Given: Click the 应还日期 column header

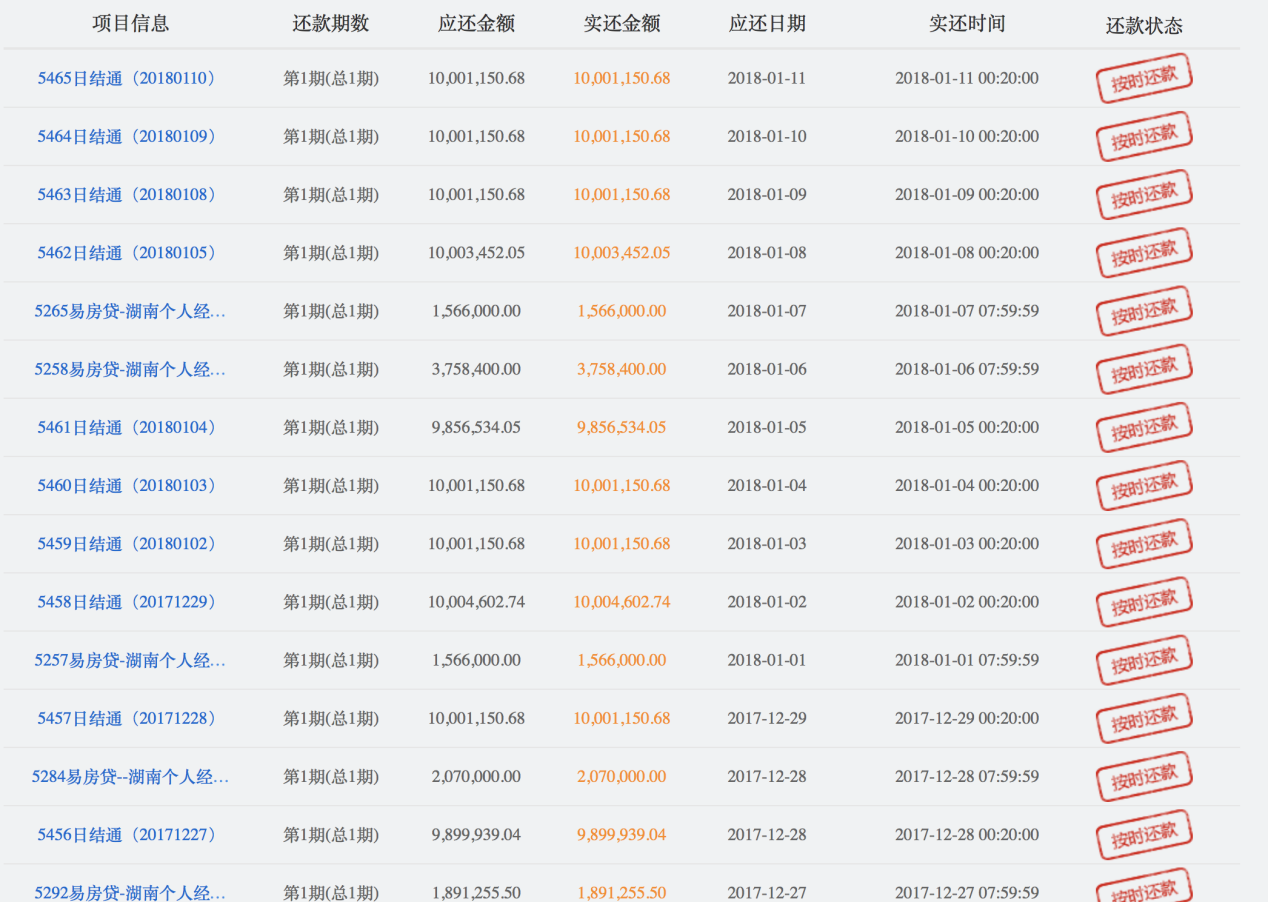Looking at the screenshot, I should pos(766,23).
